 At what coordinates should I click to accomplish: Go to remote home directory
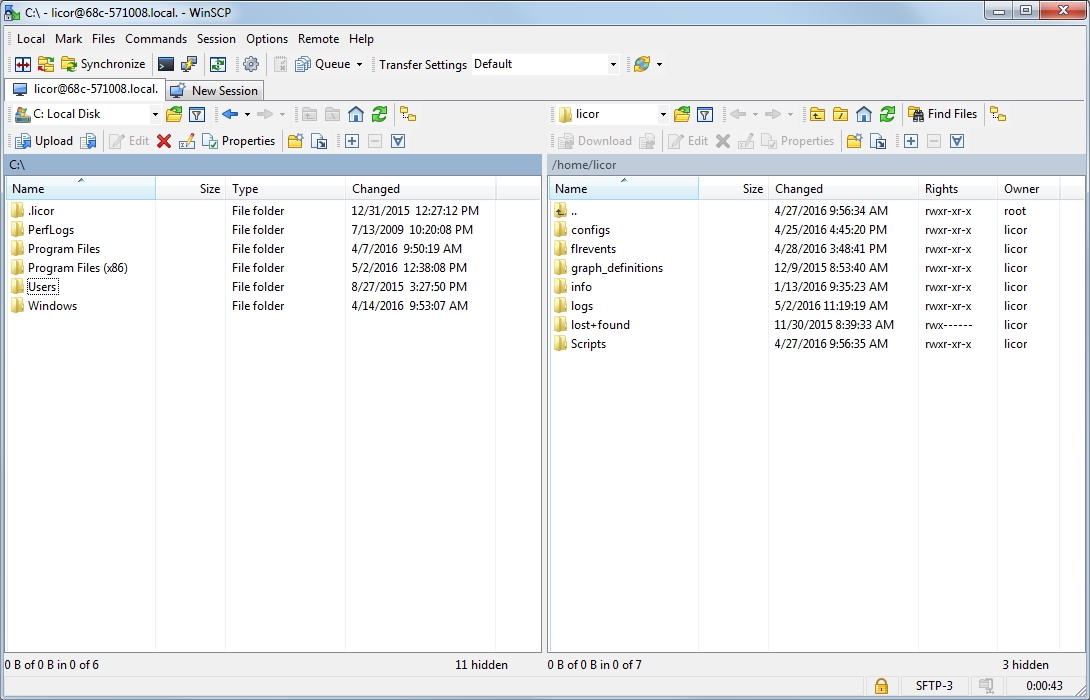click(x=864, y=114)
